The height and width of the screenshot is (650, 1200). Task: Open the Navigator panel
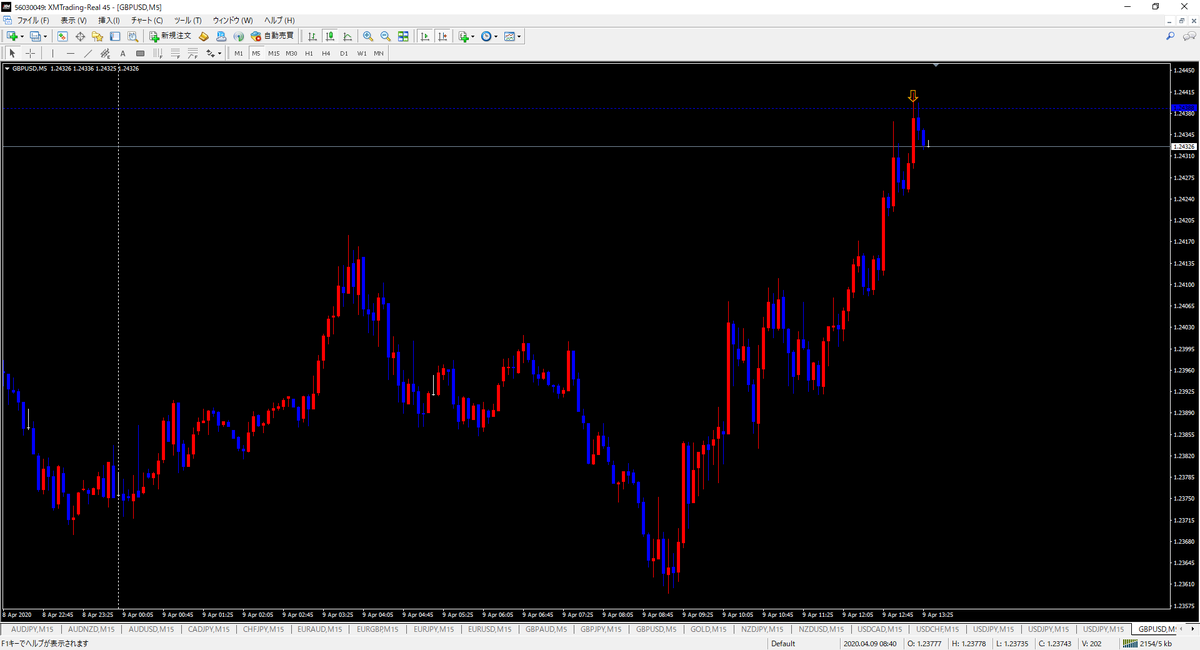(97, 36)
